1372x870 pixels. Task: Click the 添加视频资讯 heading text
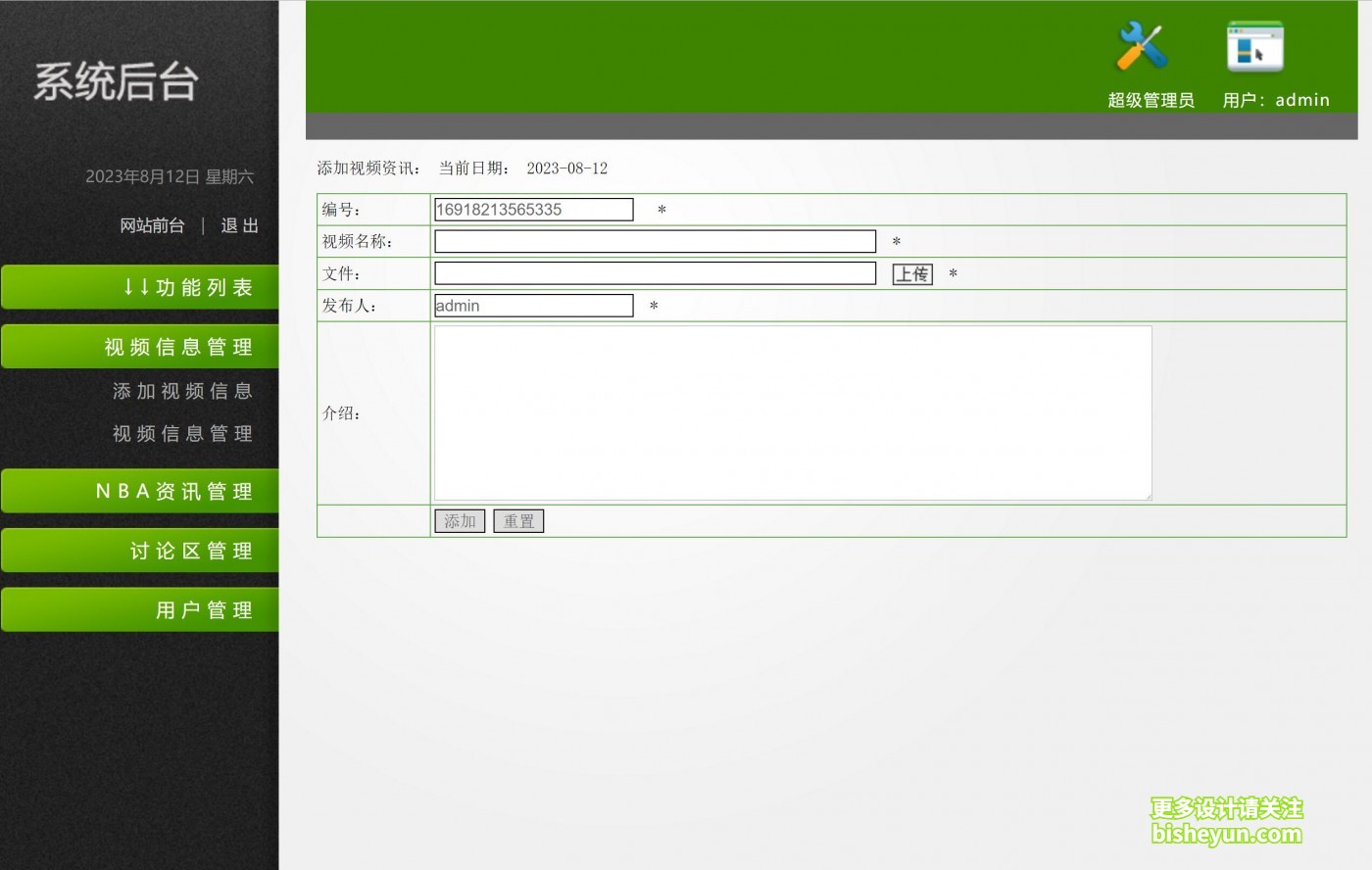point(369,169)
